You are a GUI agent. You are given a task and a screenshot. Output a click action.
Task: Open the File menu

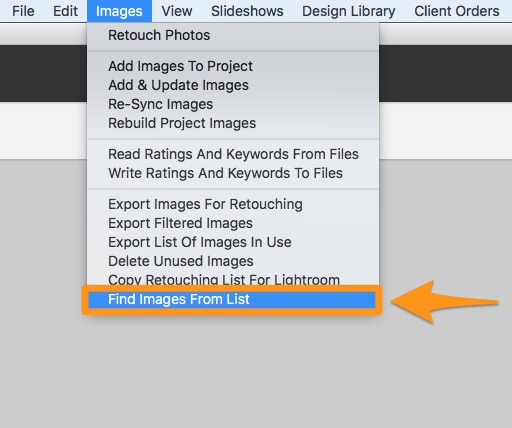tap(23, 11)
